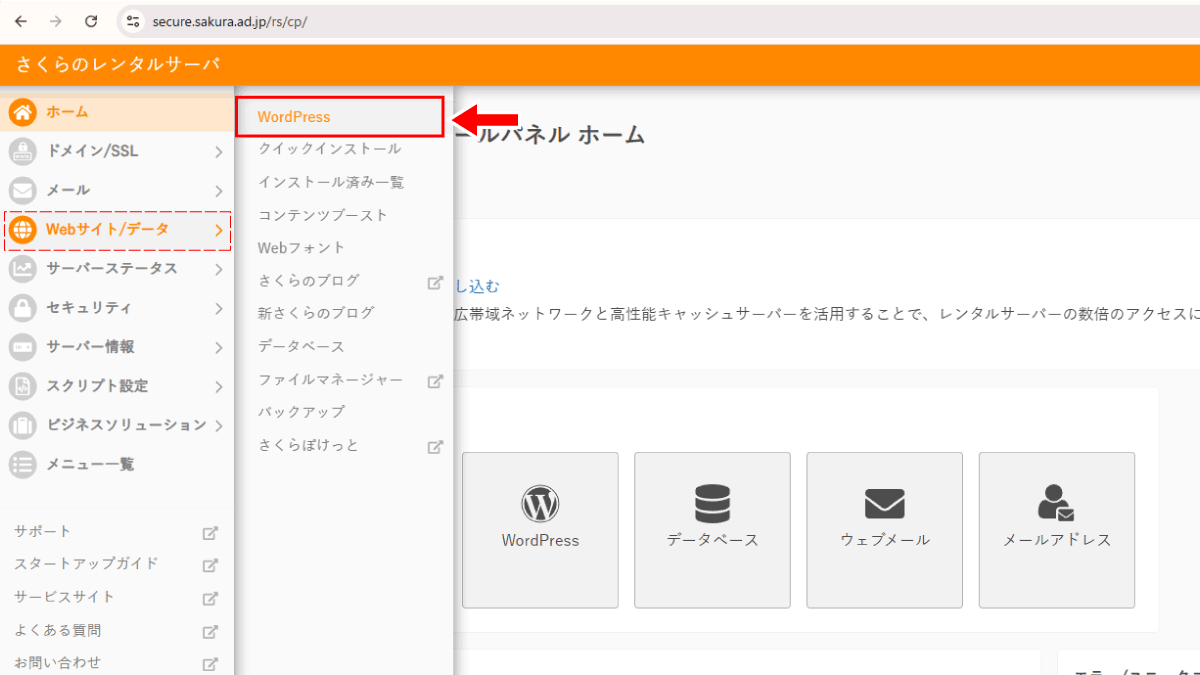Open インストール済み一覧 from the submenu
Viewport: 1200px width, 675px height.
331,182
